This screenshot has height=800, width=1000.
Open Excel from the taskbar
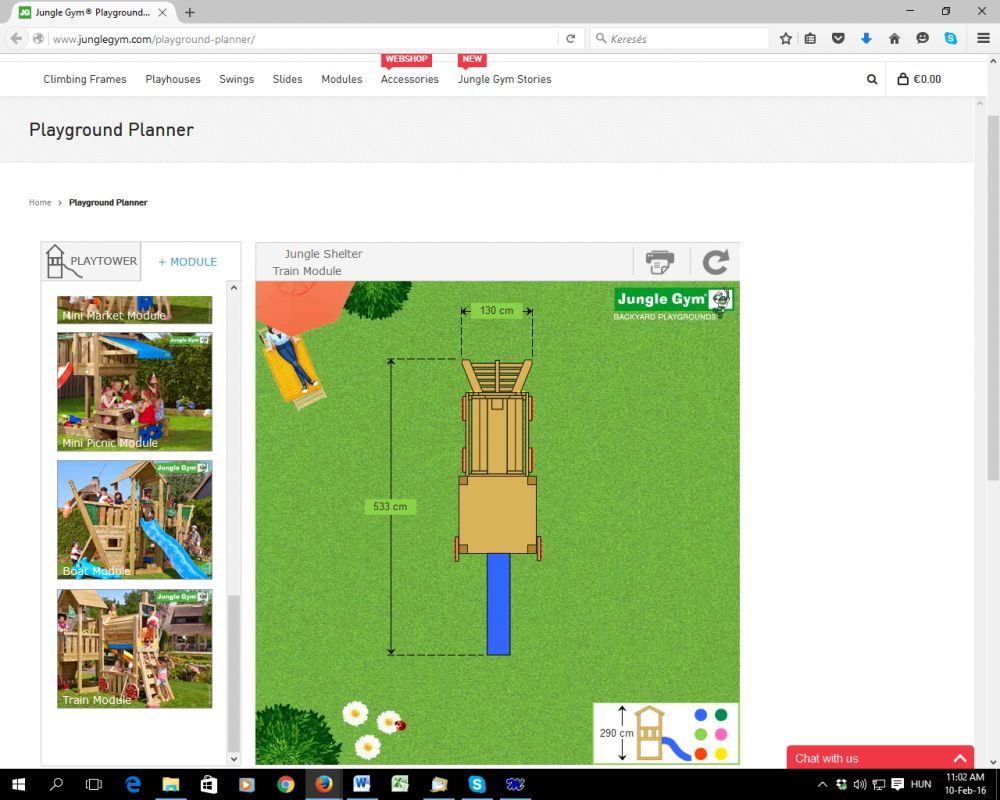(x=400, y=784)
